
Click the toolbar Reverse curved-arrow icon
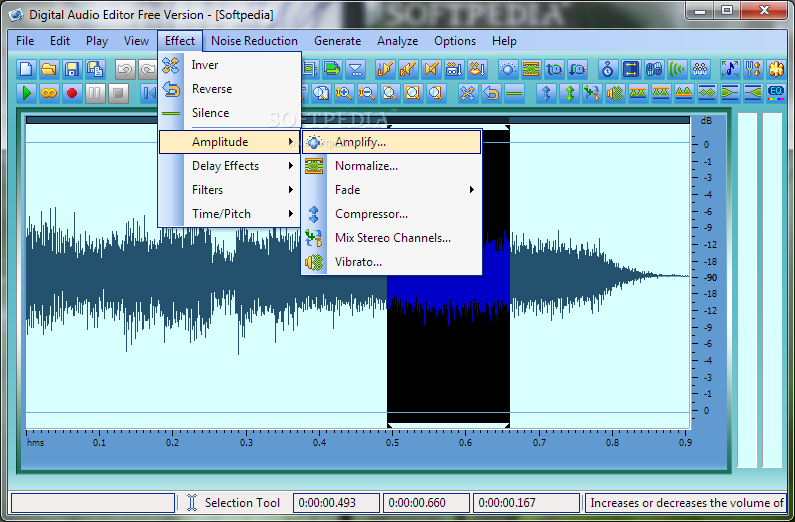(x=491, y=93)
